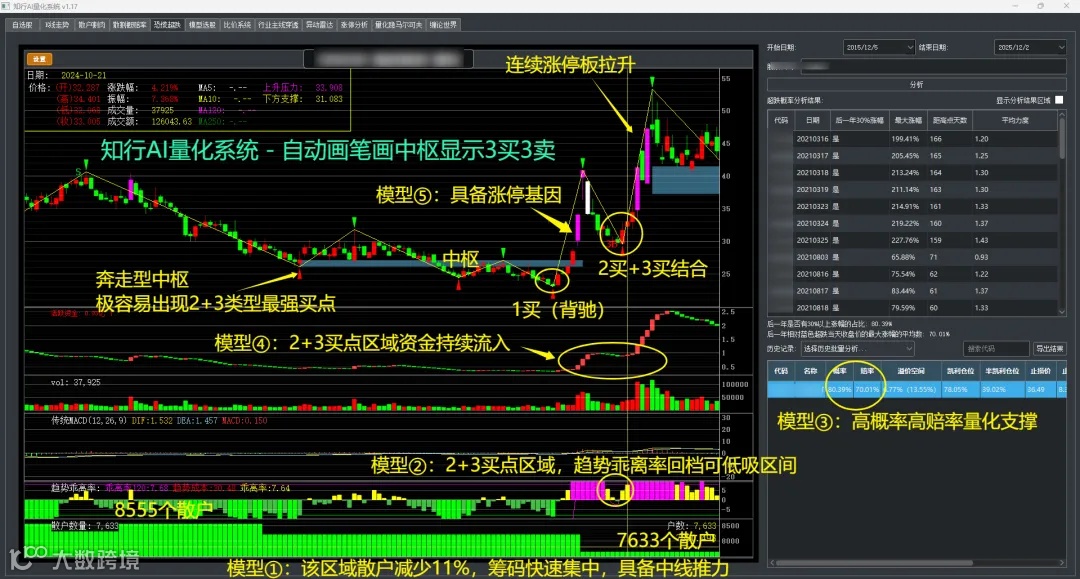Open the 自选股 tab
The height and width of the screenshot is (579, 1080).
22,25
